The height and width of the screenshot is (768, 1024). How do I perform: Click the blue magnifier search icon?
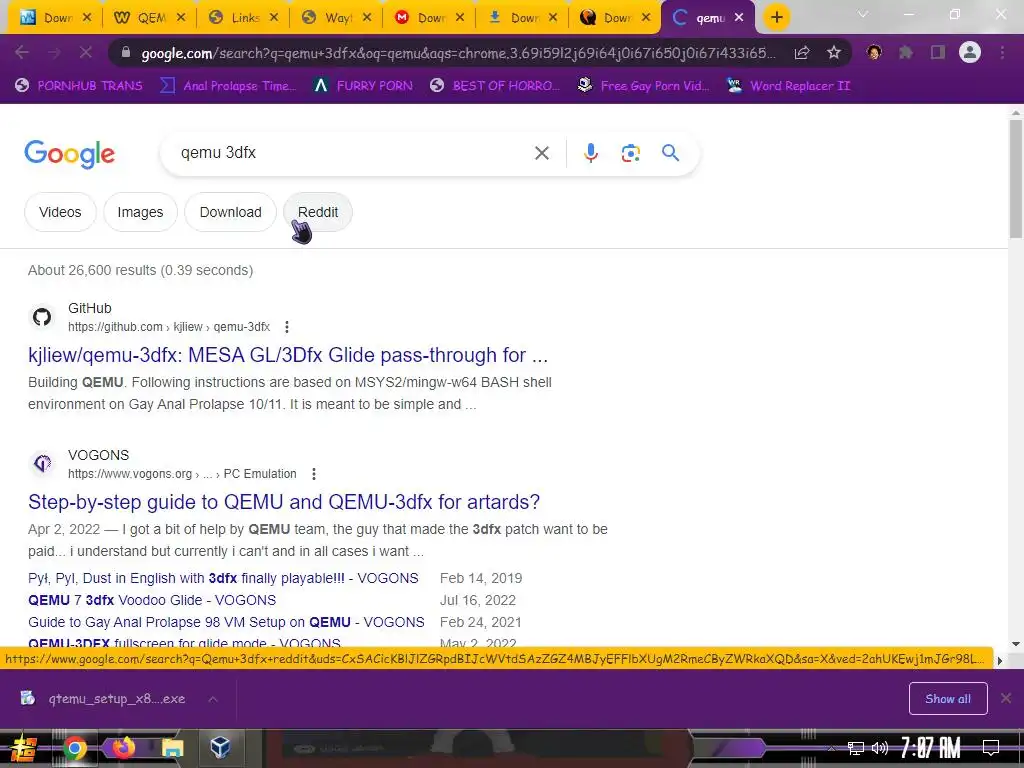point(670,153)
